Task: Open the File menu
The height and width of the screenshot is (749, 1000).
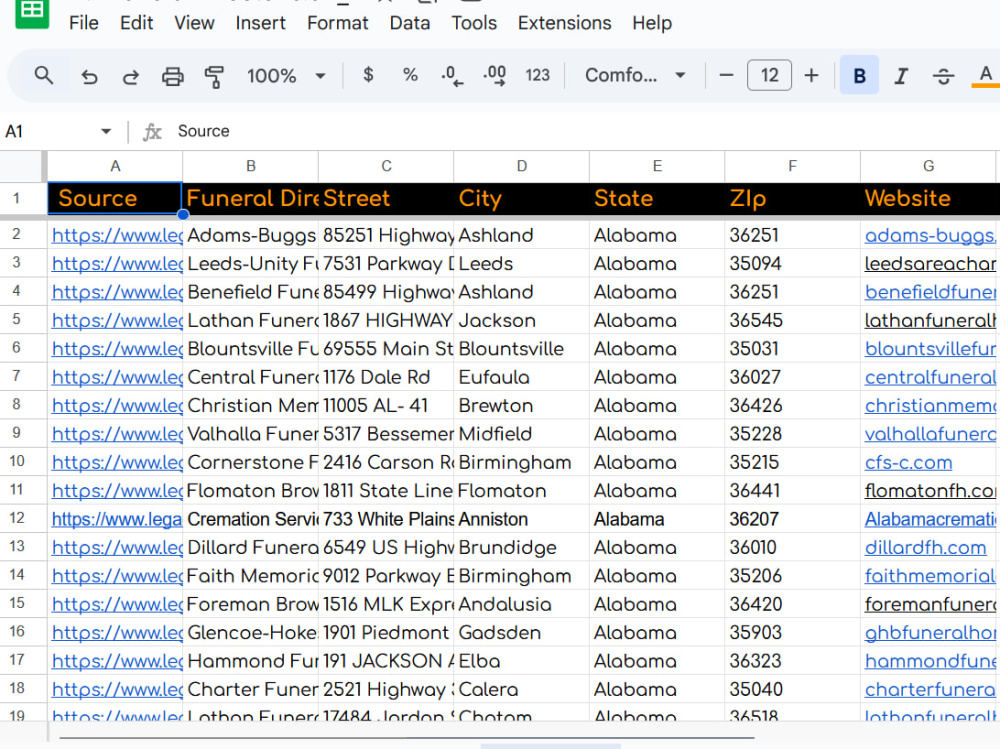Action: (84, 23)
